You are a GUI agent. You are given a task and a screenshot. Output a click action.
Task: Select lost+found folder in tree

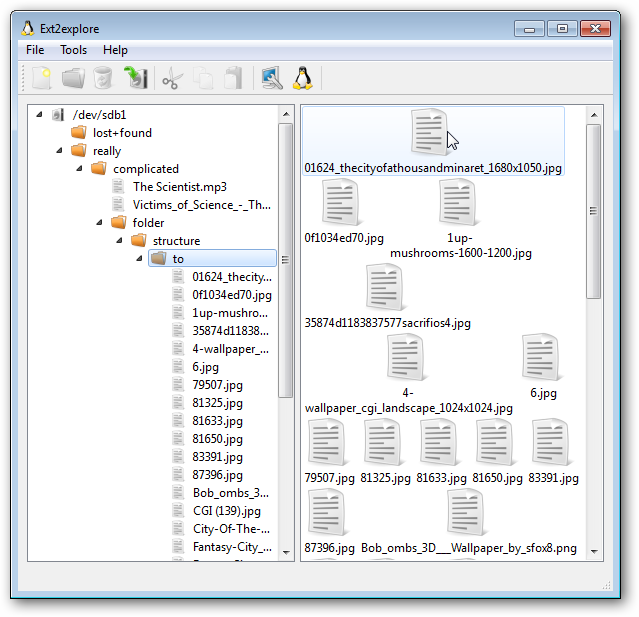122,133
